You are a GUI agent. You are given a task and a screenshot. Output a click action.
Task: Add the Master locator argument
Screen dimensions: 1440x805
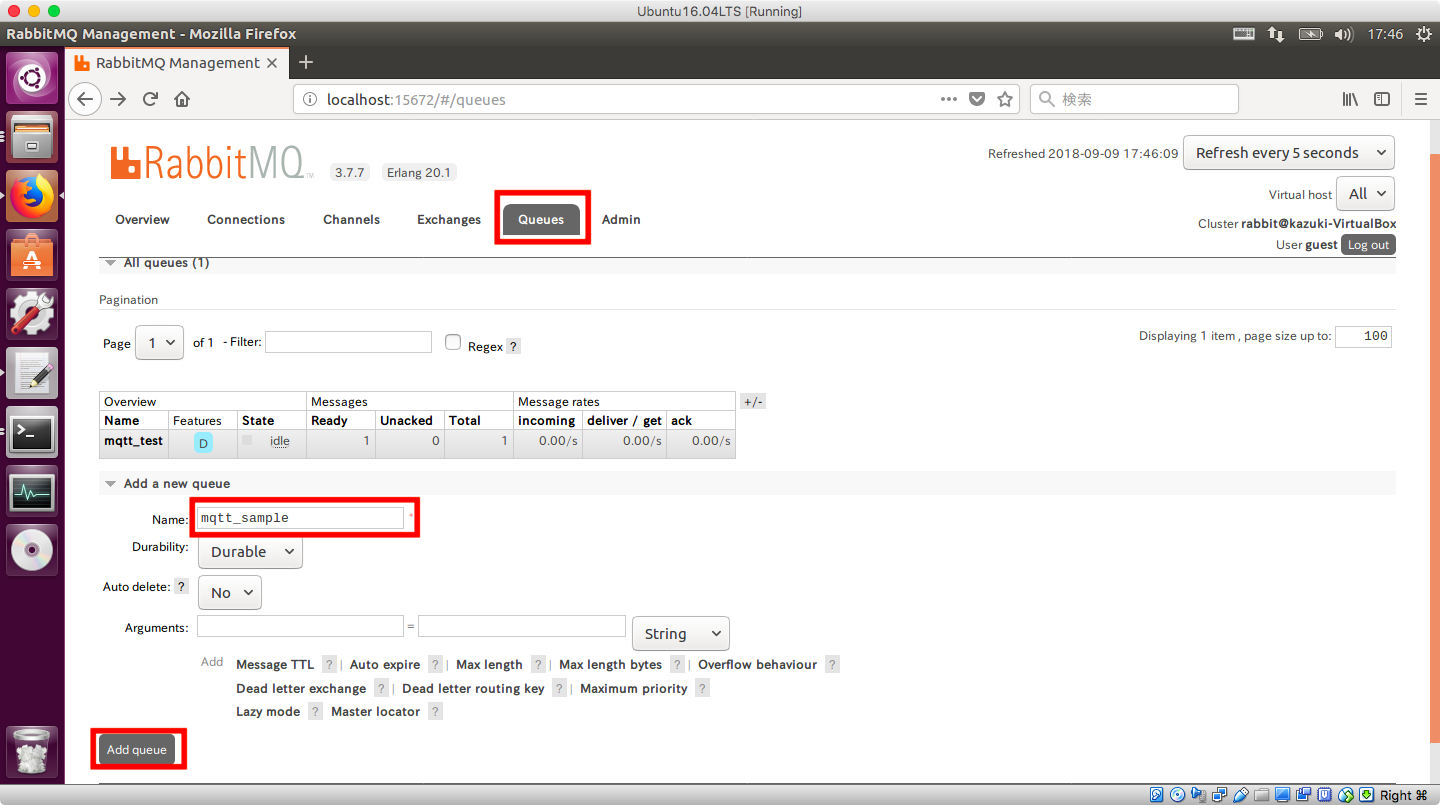(x=376, y=711)
